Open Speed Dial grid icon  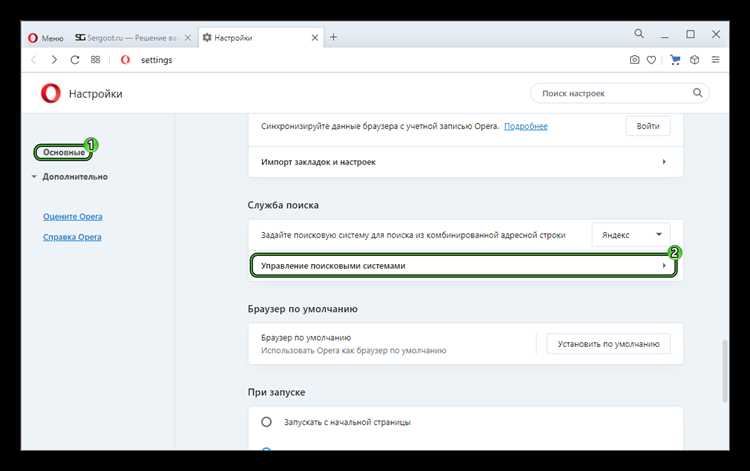click(x=95, y=60)
